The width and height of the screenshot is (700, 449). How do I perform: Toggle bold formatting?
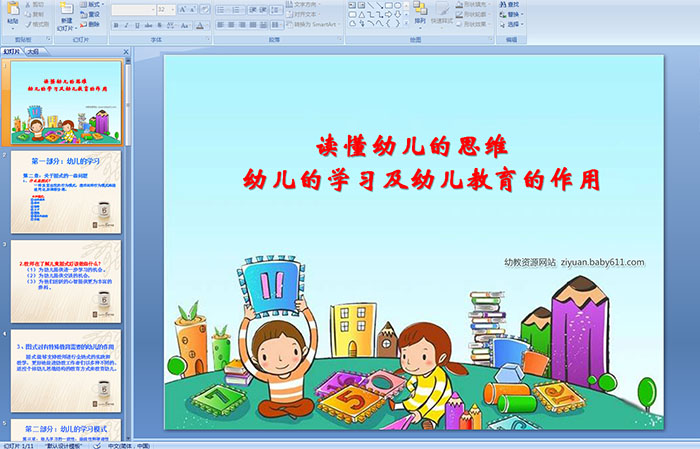click(116, 26)
